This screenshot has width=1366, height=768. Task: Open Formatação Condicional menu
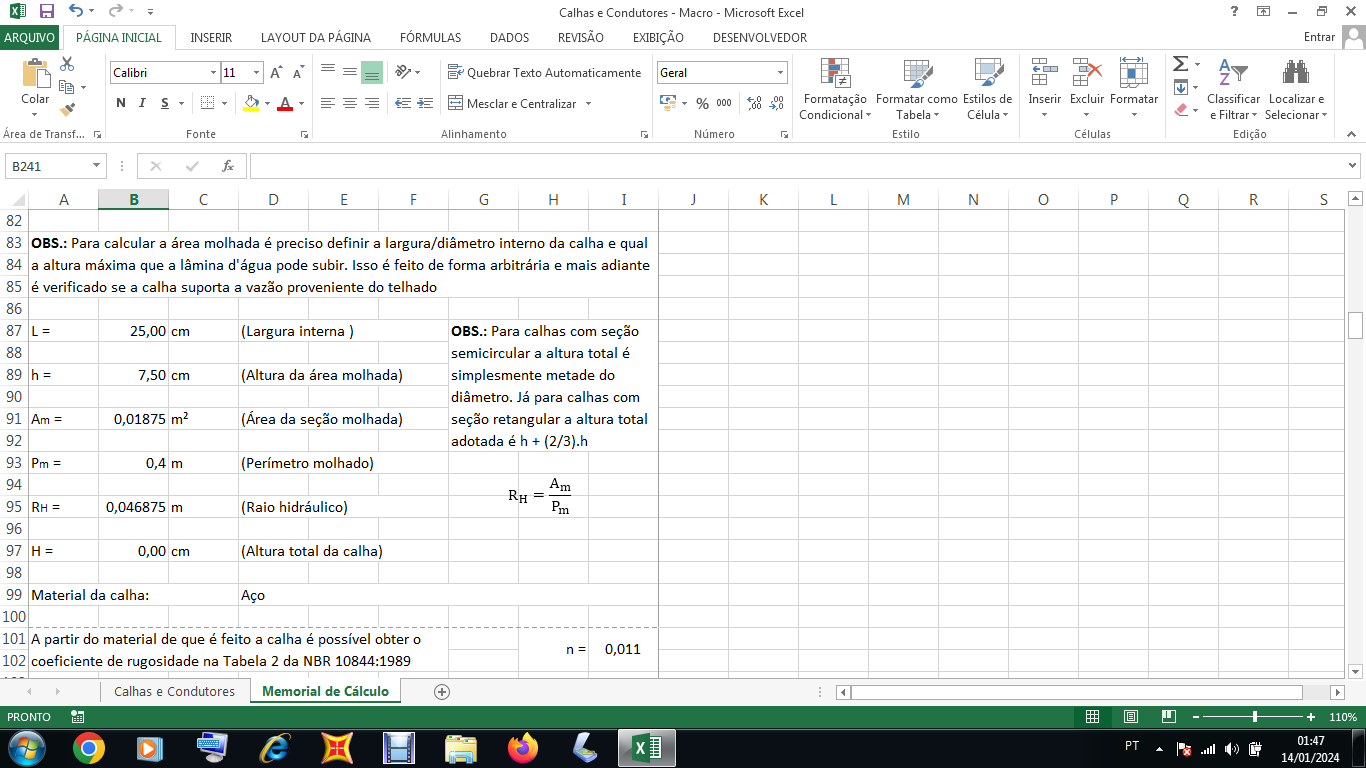(835, 91)
